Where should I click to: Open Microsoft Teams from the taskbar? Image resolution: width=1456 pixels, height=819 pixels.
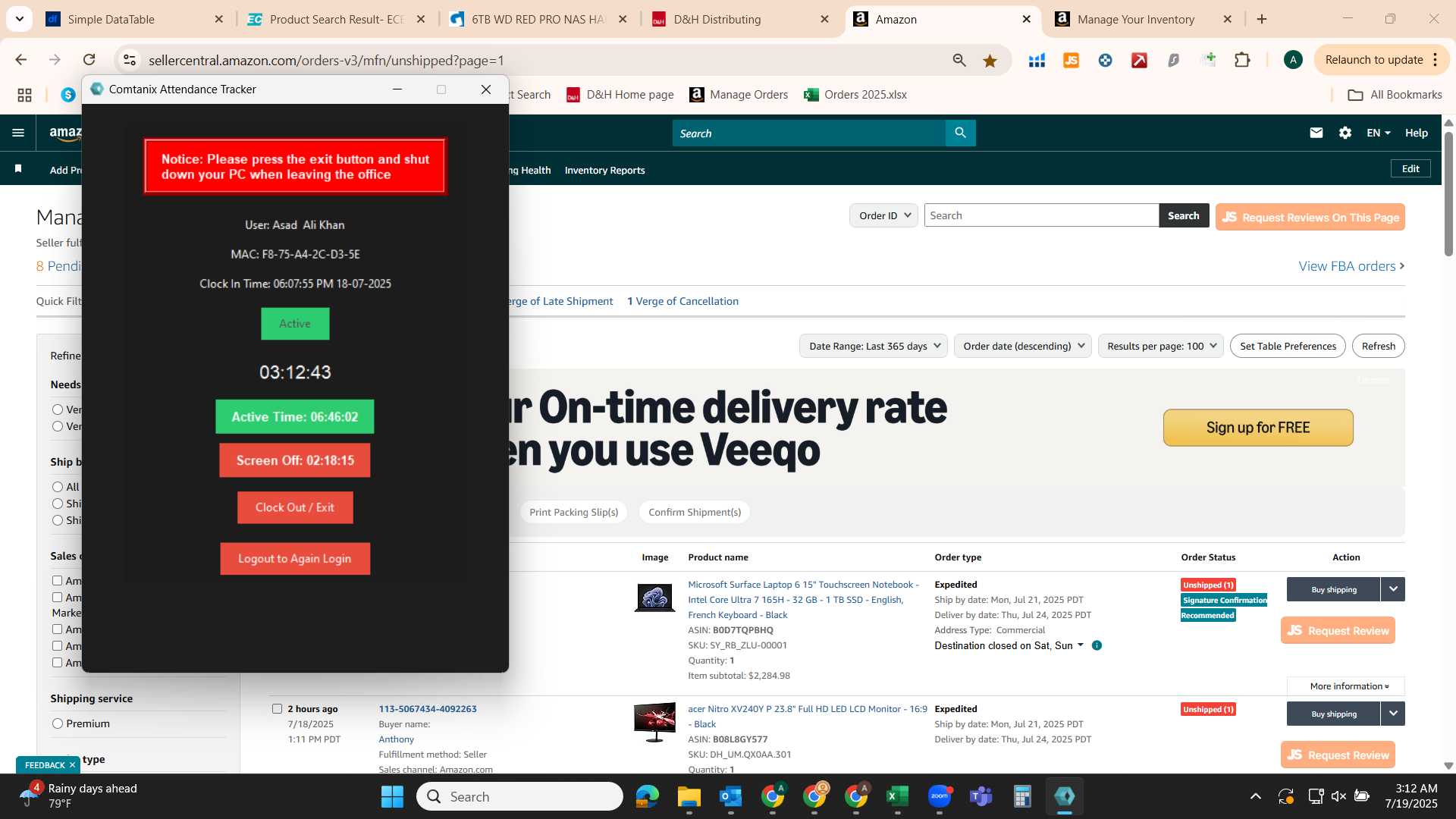click(x=981, y=796)
